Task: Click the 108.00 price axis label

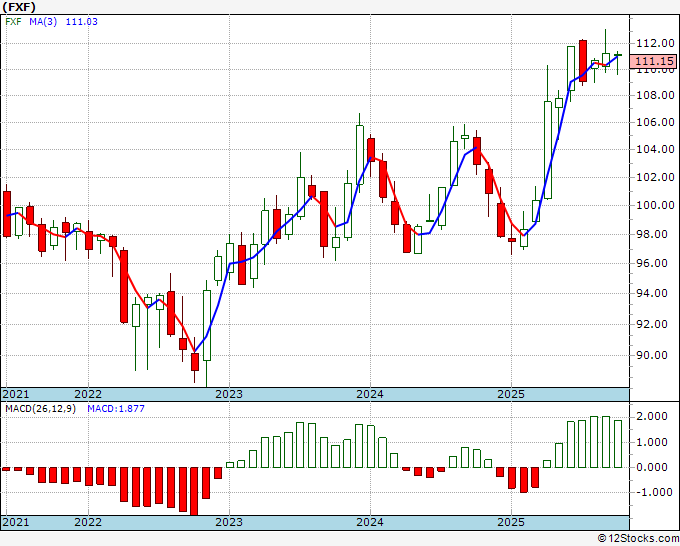Action: (x=655, y=95)
